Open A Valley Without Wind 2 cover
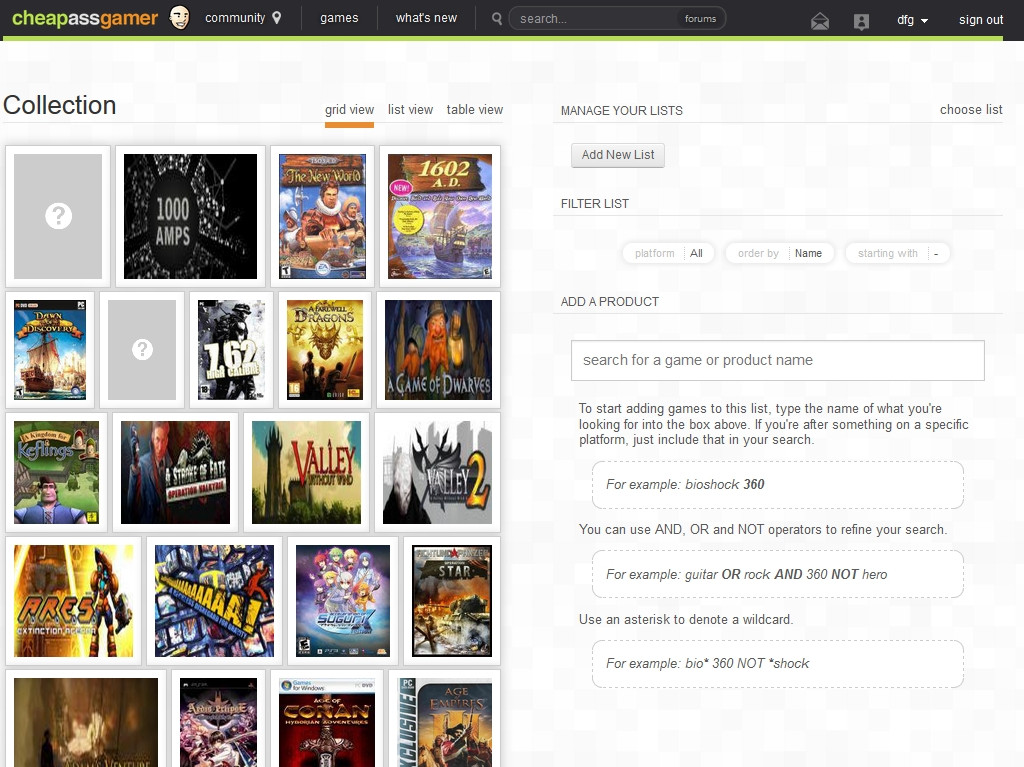Viewport: 1024px width, 767px height. tap(438, 472)
